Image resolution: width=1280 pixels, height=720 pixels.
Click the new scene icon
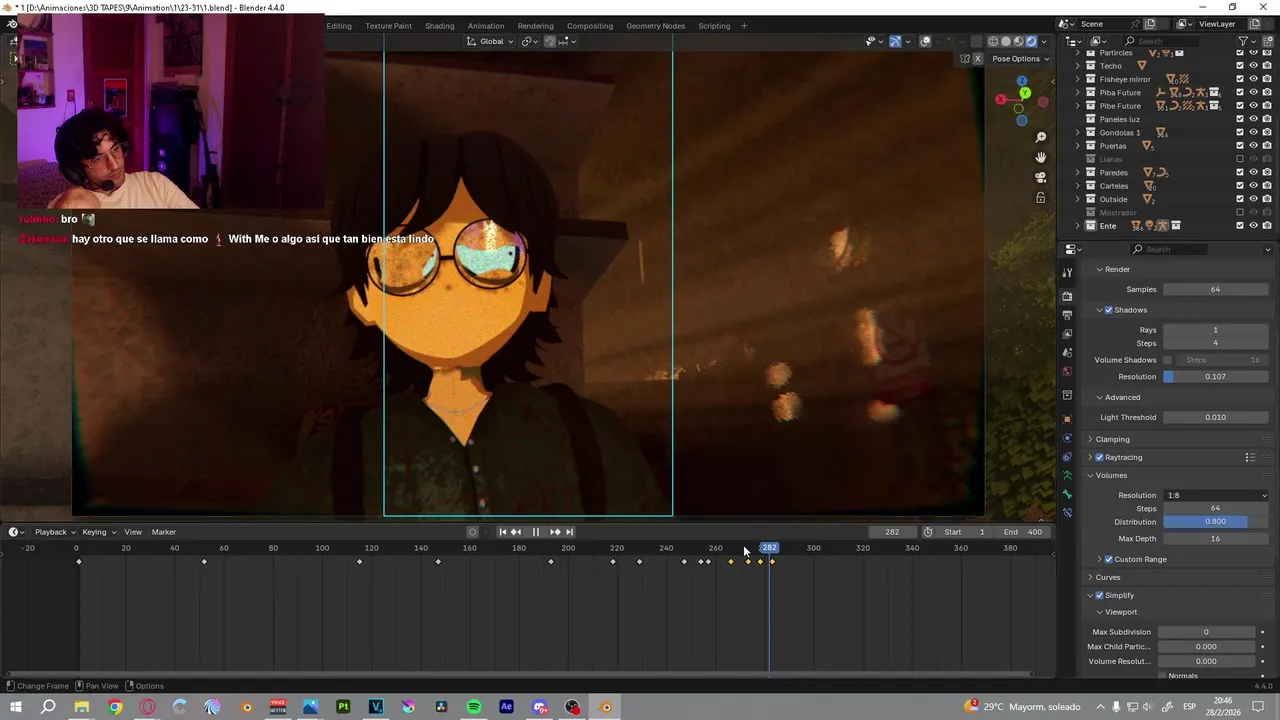click(1150, 24)
